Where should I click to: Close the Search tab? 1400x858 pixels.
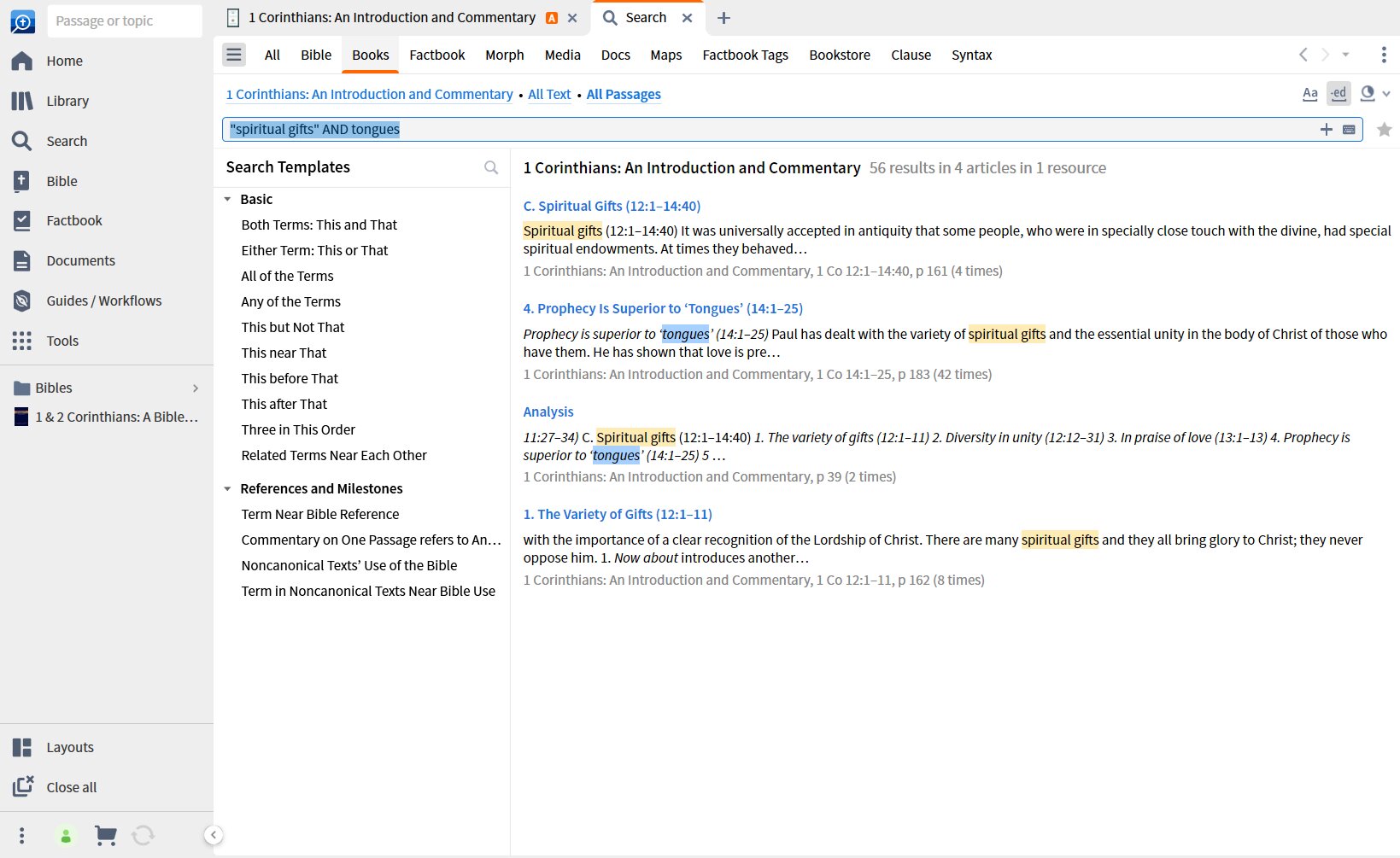pos(687,18)
